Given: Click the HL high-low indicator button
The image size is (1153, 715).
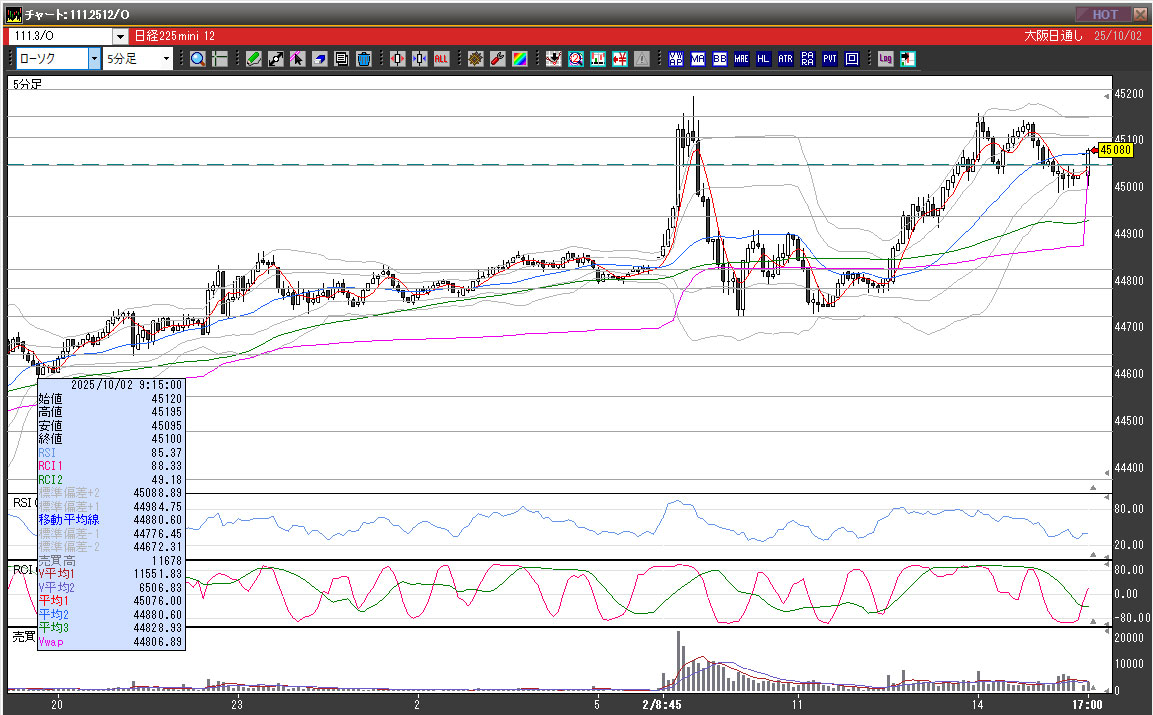Looking at the screenshot, I should click(764, 59).
